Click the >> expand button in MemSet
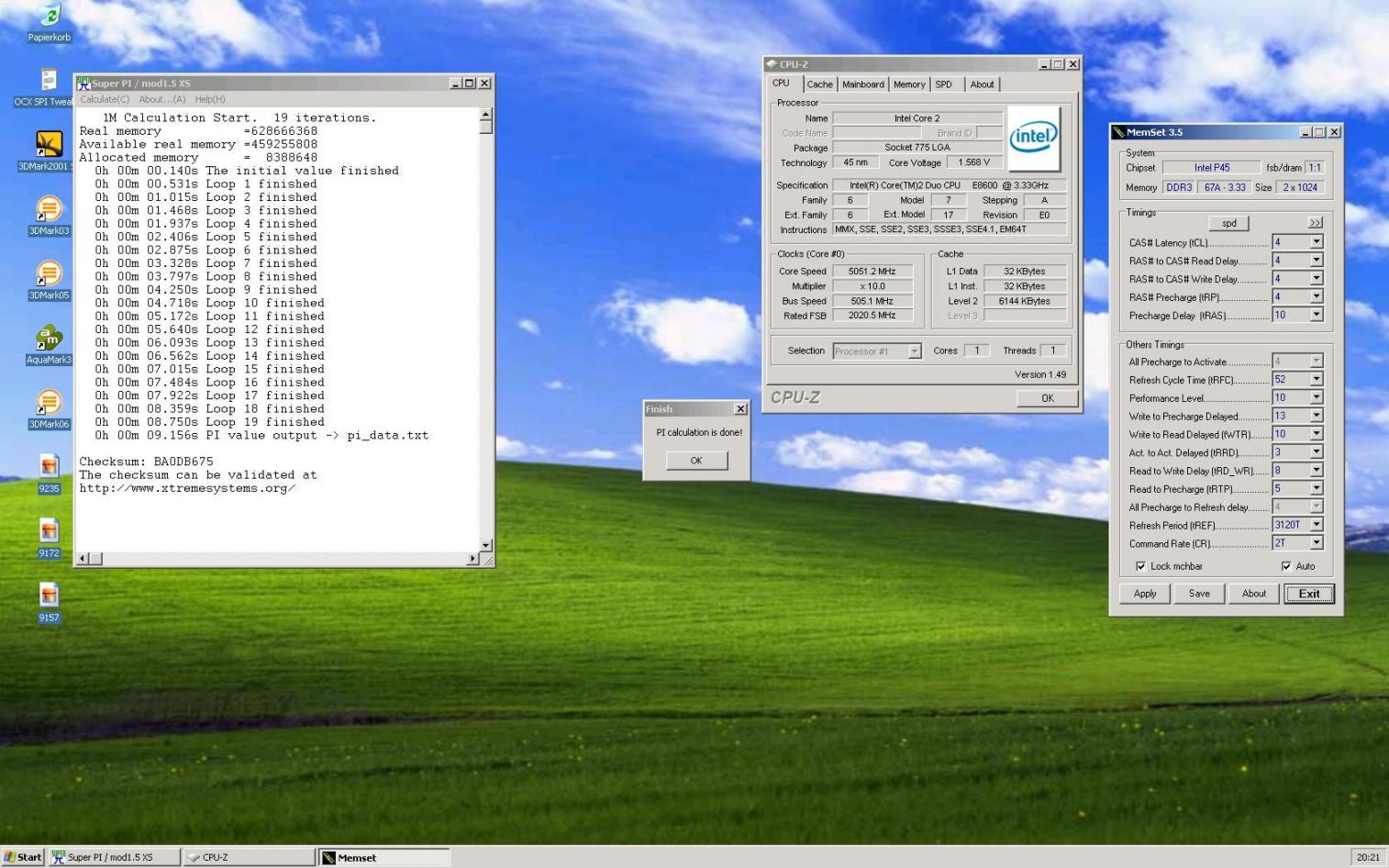The image size is (1389, 868). [x=1315, y=223]
